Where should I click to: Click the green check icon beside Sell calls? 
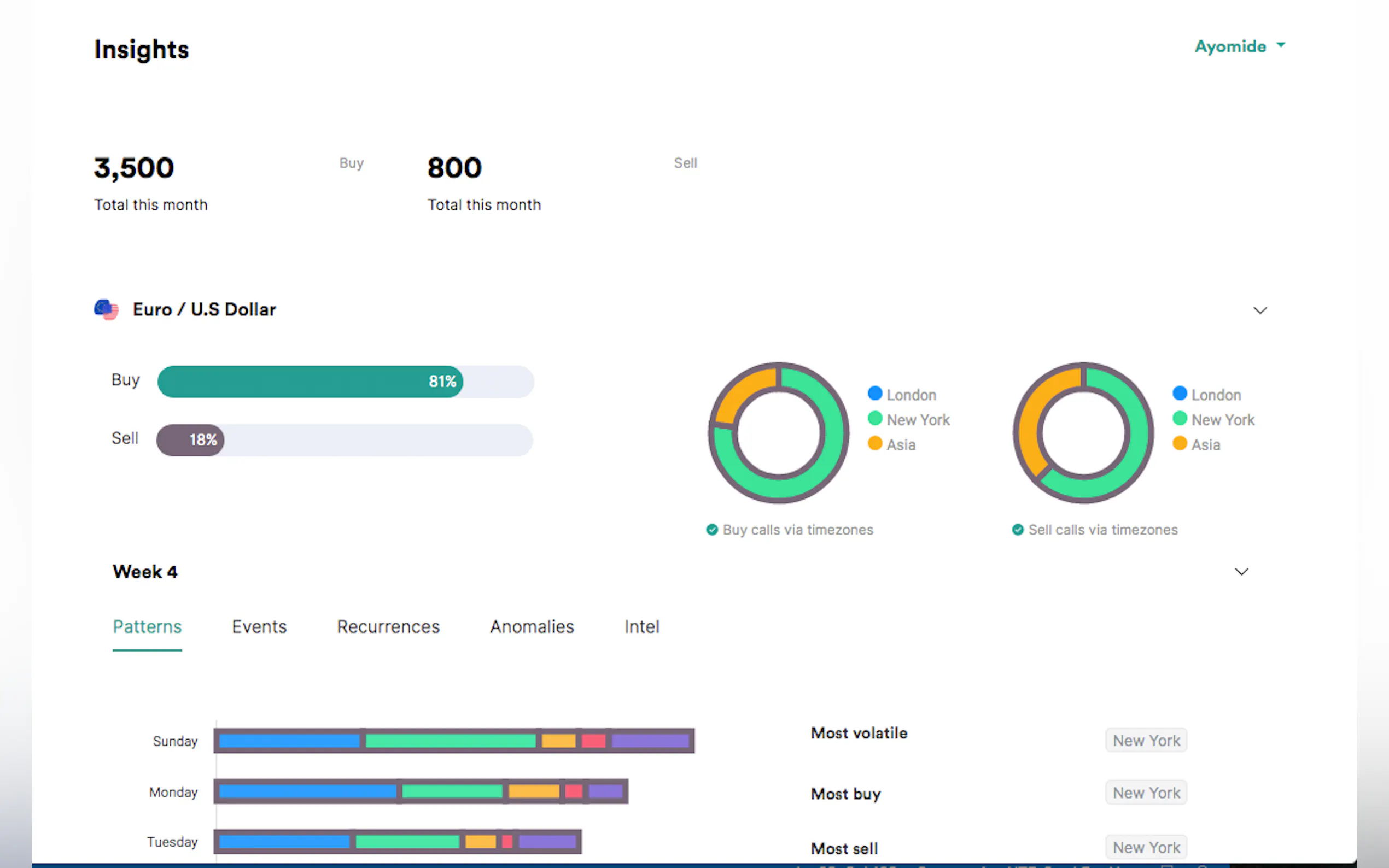coord(1018,529)
